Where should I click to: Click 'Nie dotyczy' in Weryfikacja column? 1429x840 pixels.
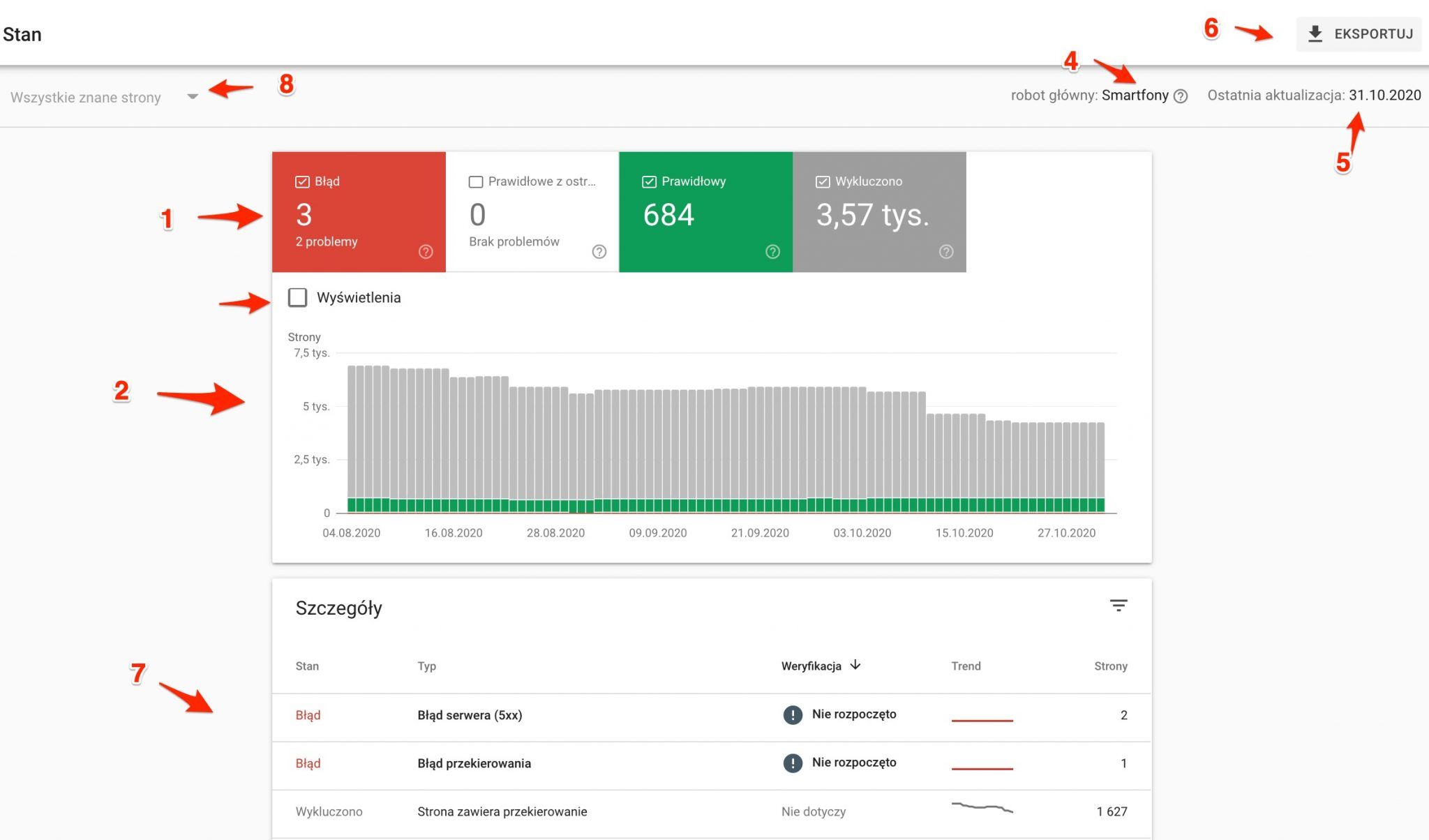coord(813,811)
